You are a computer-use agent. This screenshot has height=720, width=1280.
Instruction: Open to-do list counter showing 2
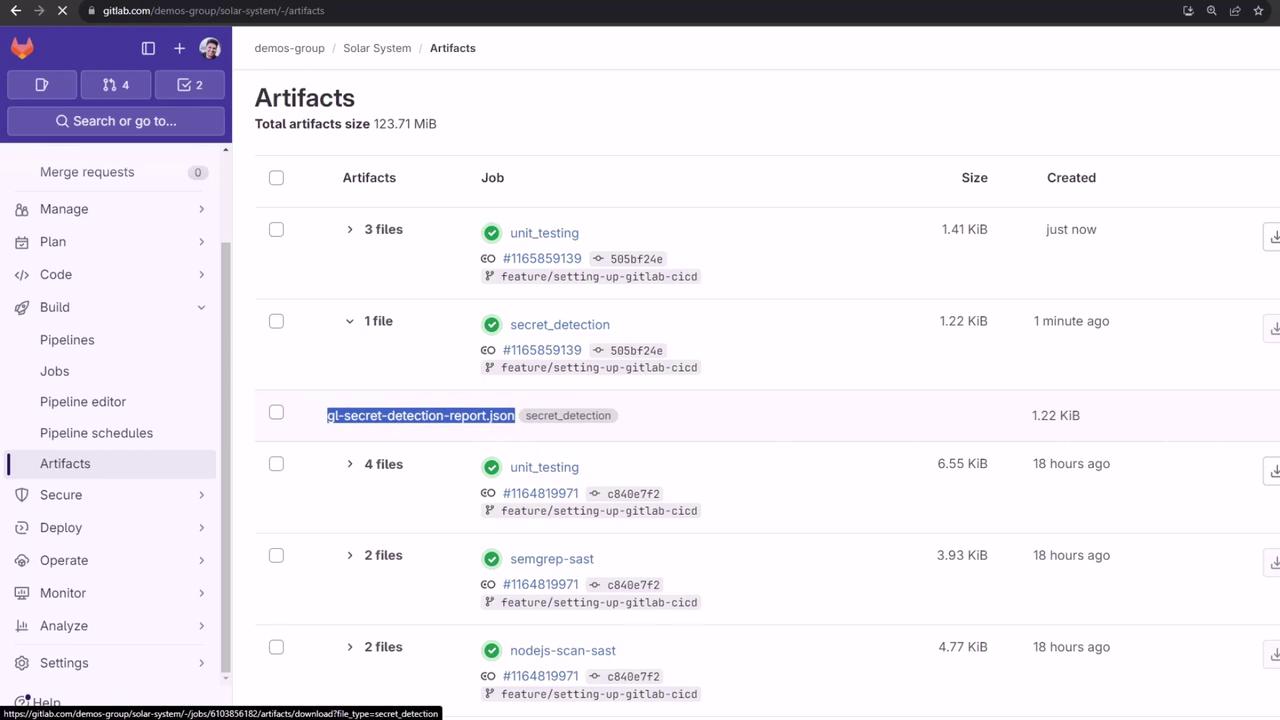pyautogui.click(x=190, y=85)
